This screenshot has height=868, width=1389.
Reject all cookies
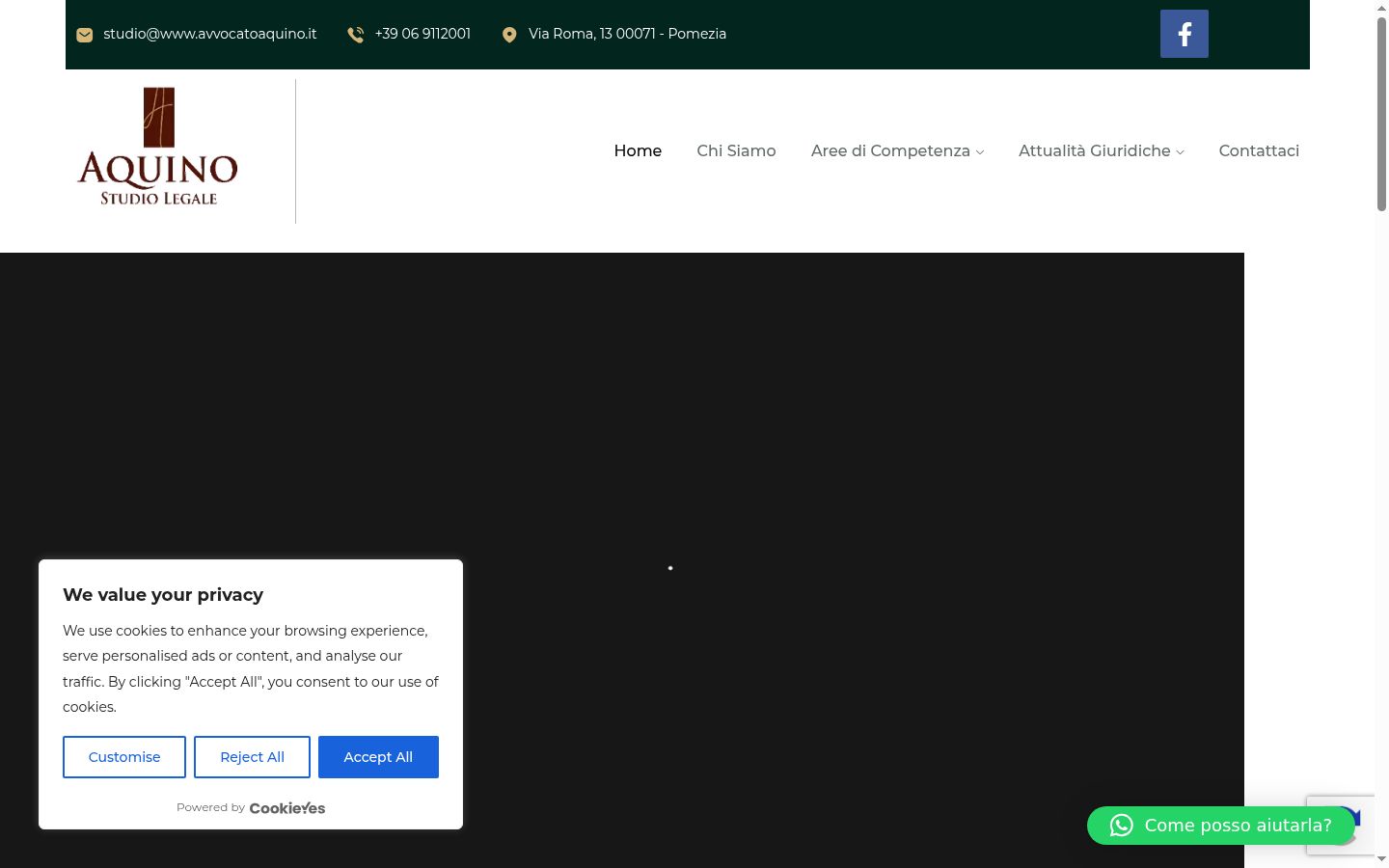pos(252,757)
